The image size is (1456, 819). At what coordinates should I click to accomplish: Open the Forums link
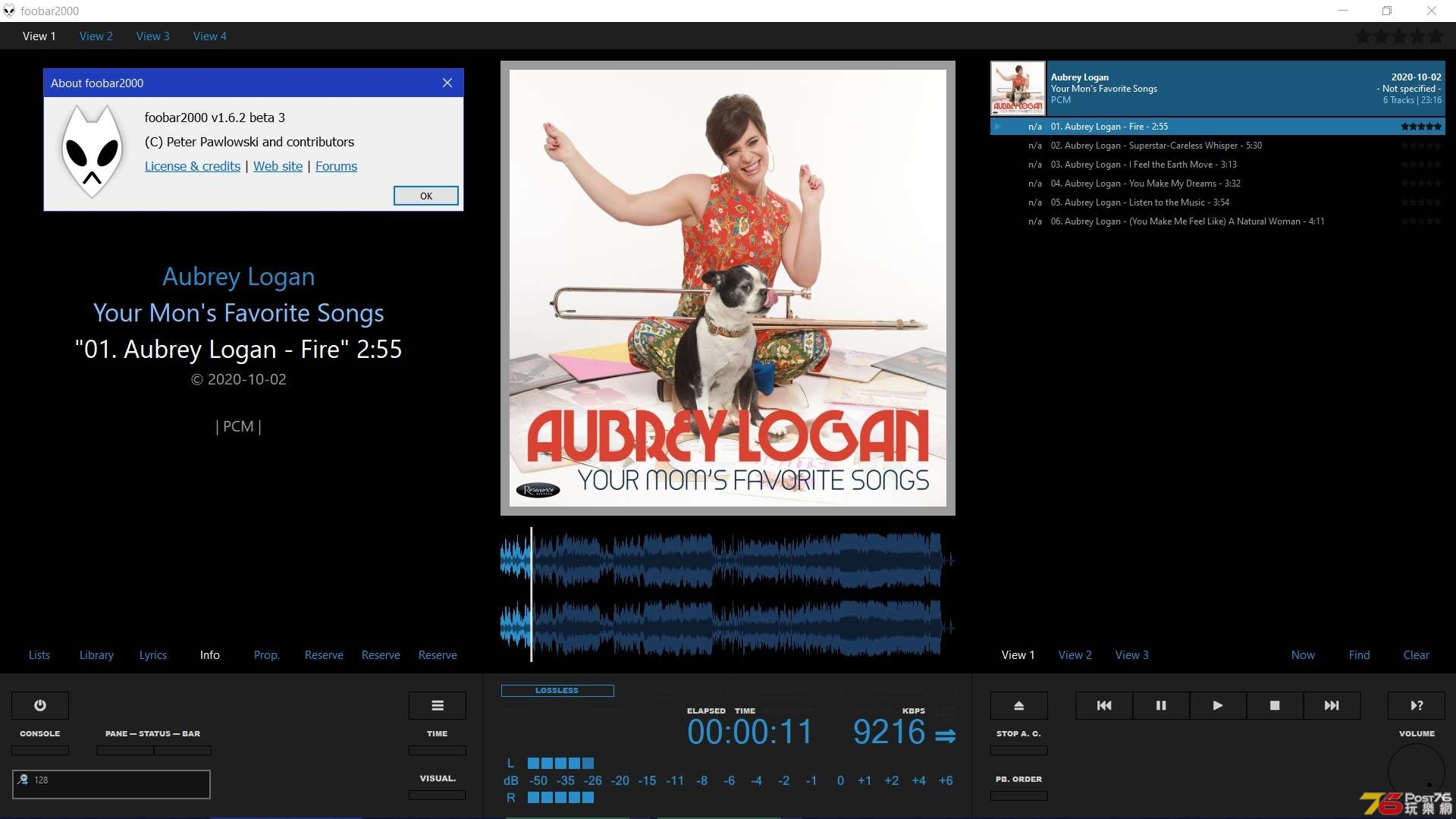click(336, 166)
